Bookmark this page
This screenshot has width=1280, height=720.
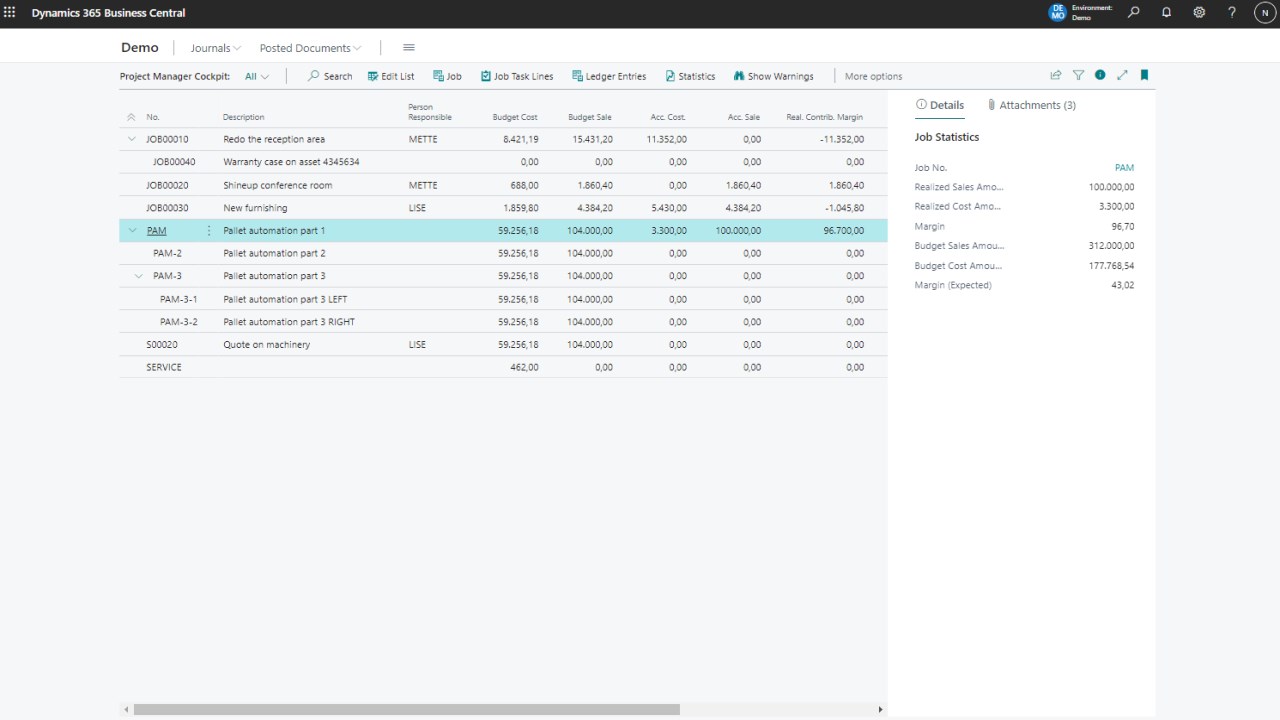coord(1144,75)
